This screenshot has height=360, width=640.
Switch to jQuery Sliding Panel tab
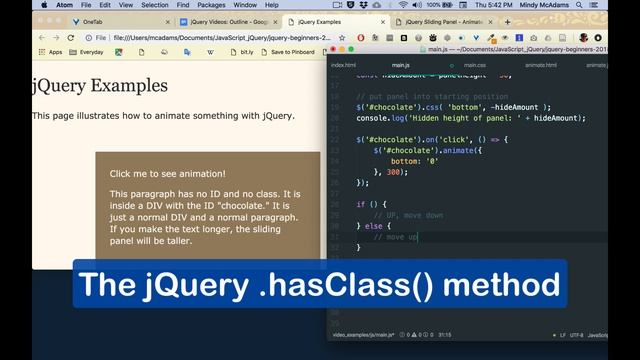click(444, 22)
